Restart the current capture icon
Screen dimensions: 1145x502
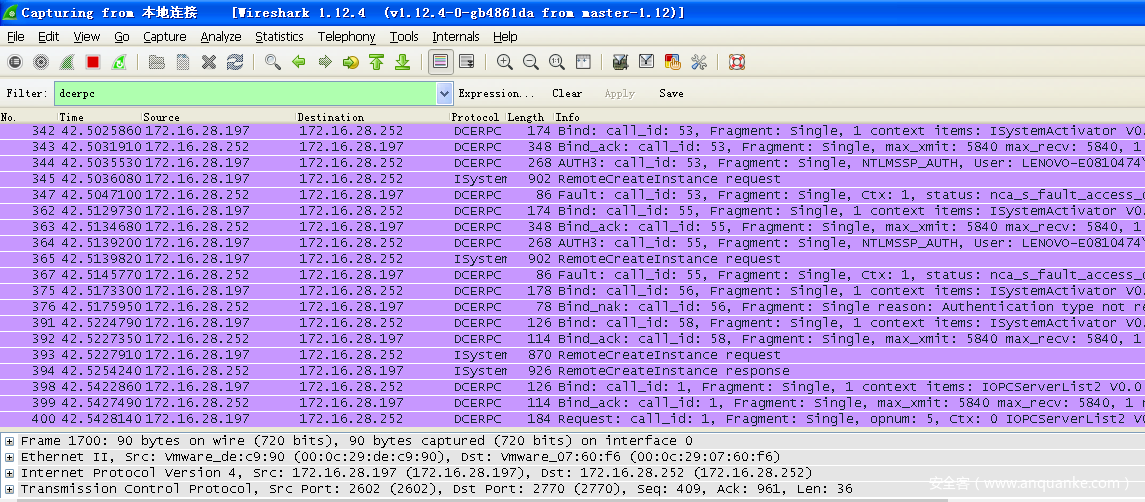tap(118, 62)
